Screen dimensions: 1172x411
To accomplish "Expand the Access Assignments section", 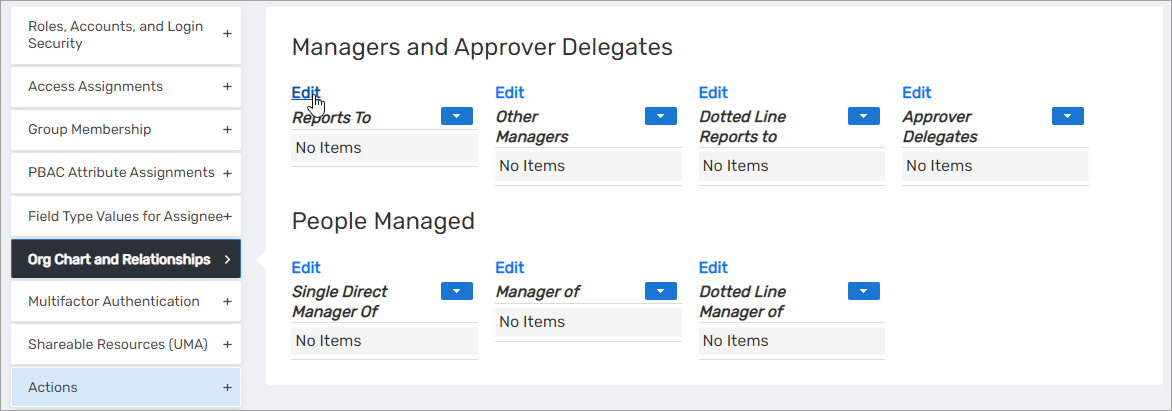I will (227, 87).
